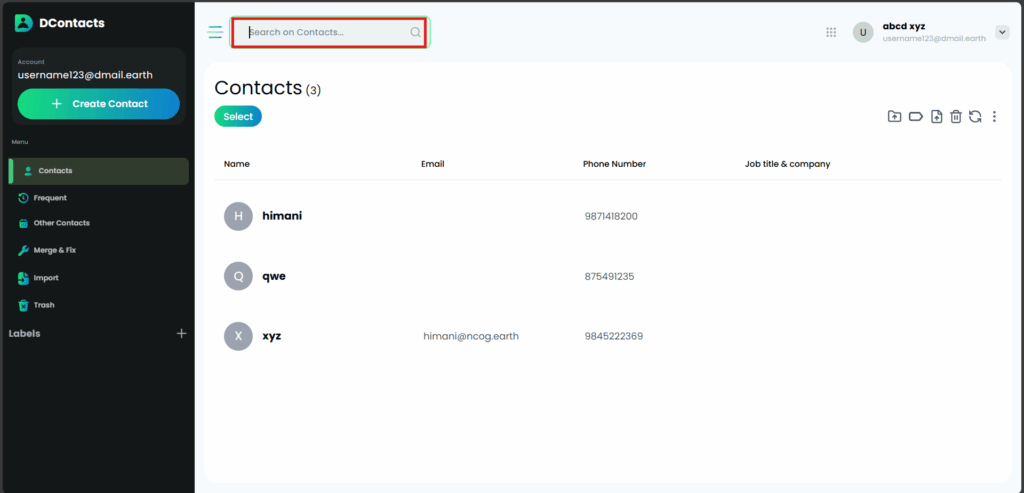Open the apps grid launcher icon
This screenshot has width=1024, height=493.
tap(831, 32)
